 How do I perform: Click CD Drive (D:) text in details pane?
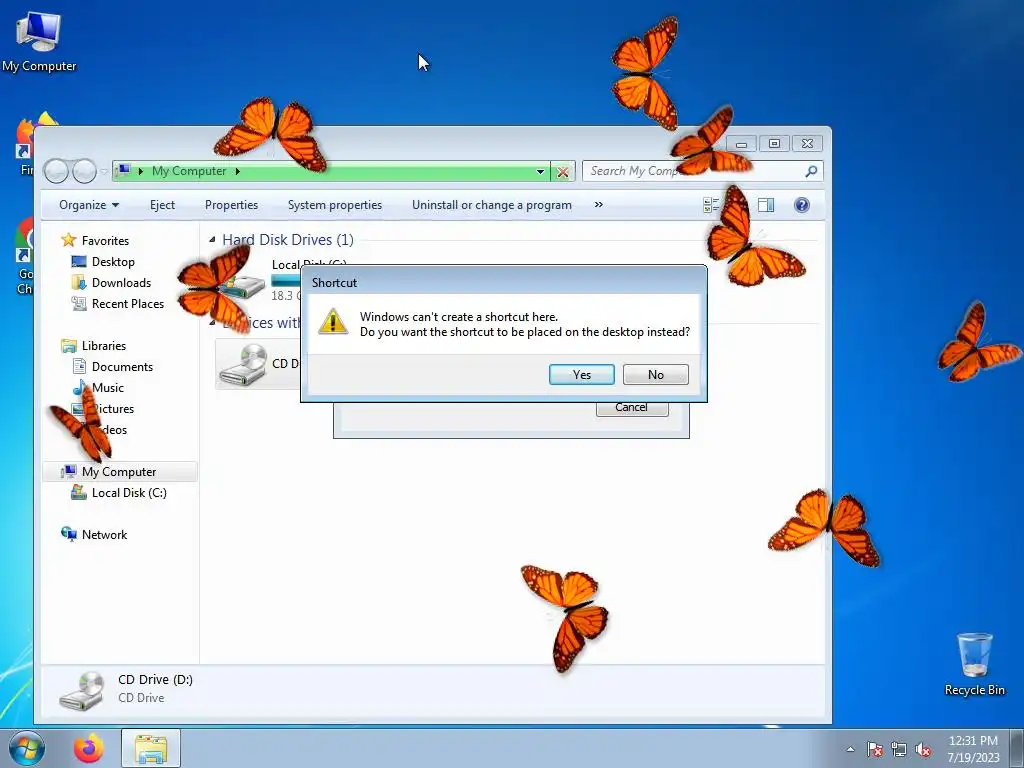coord(155,680)
